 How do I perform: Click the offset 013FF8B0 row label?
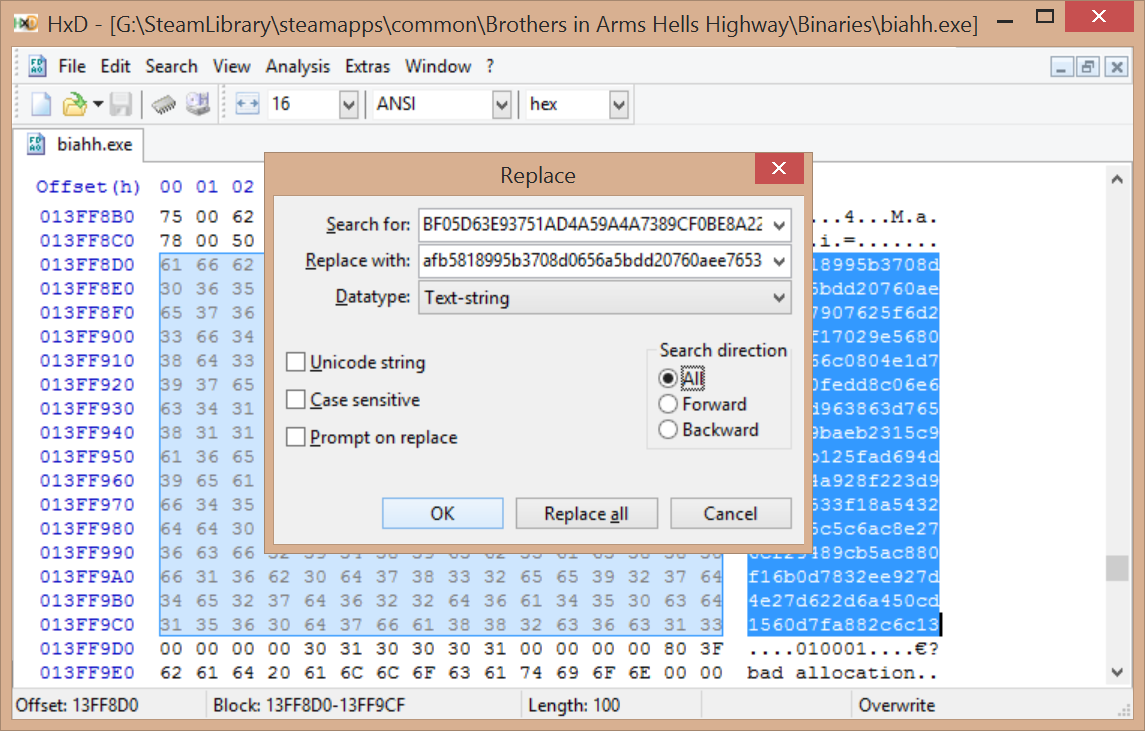(x=87, y=216)
